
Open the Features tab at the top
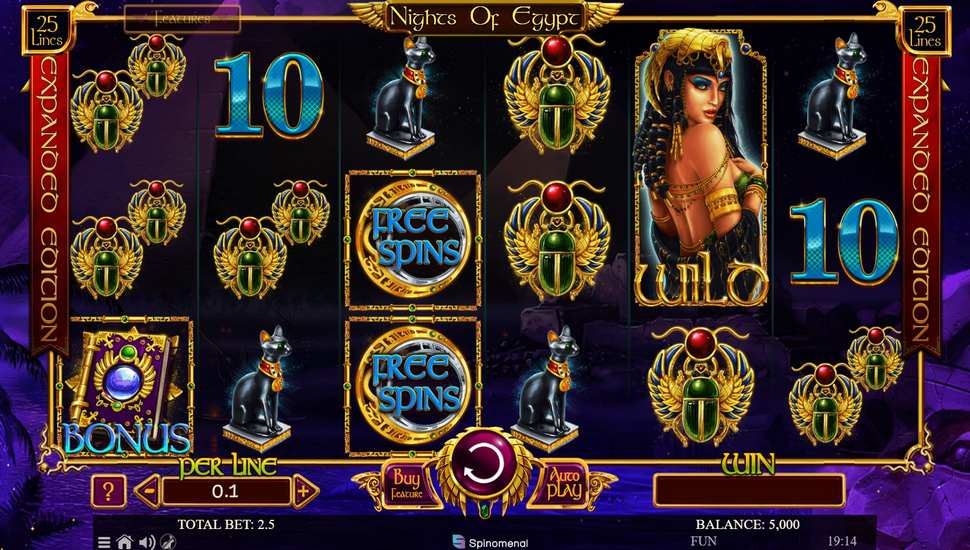pyautogui.click(x=182, y=19)
